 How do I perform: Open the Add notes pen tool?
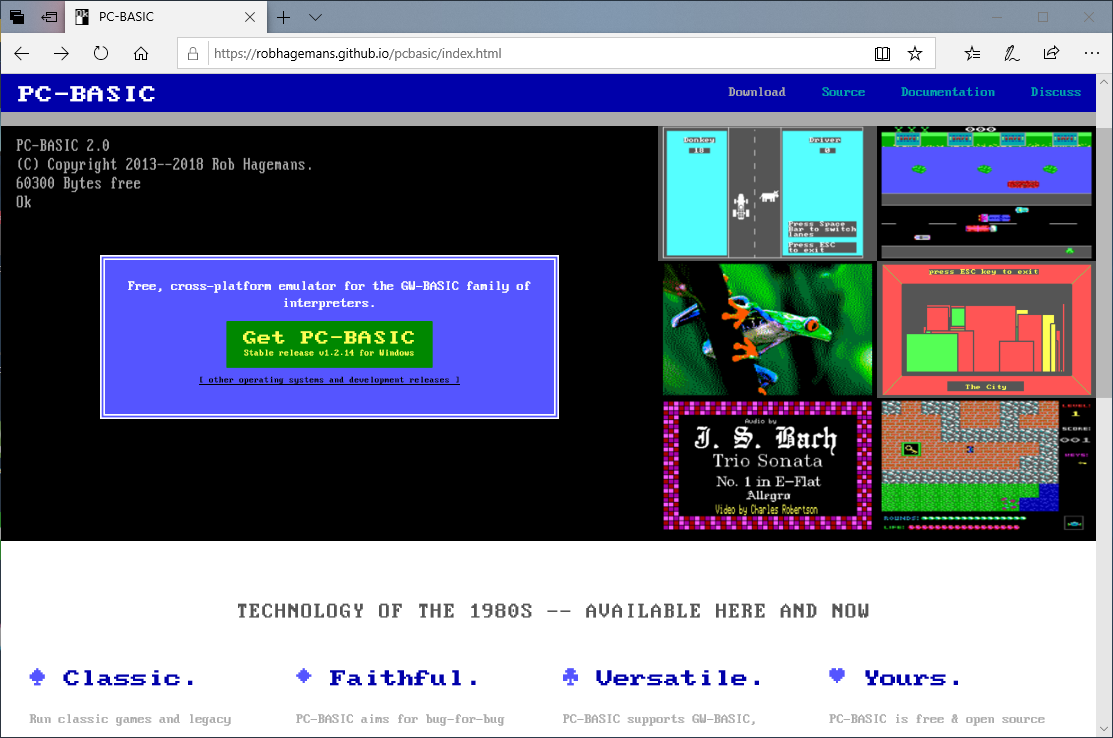coord(1011,53)
